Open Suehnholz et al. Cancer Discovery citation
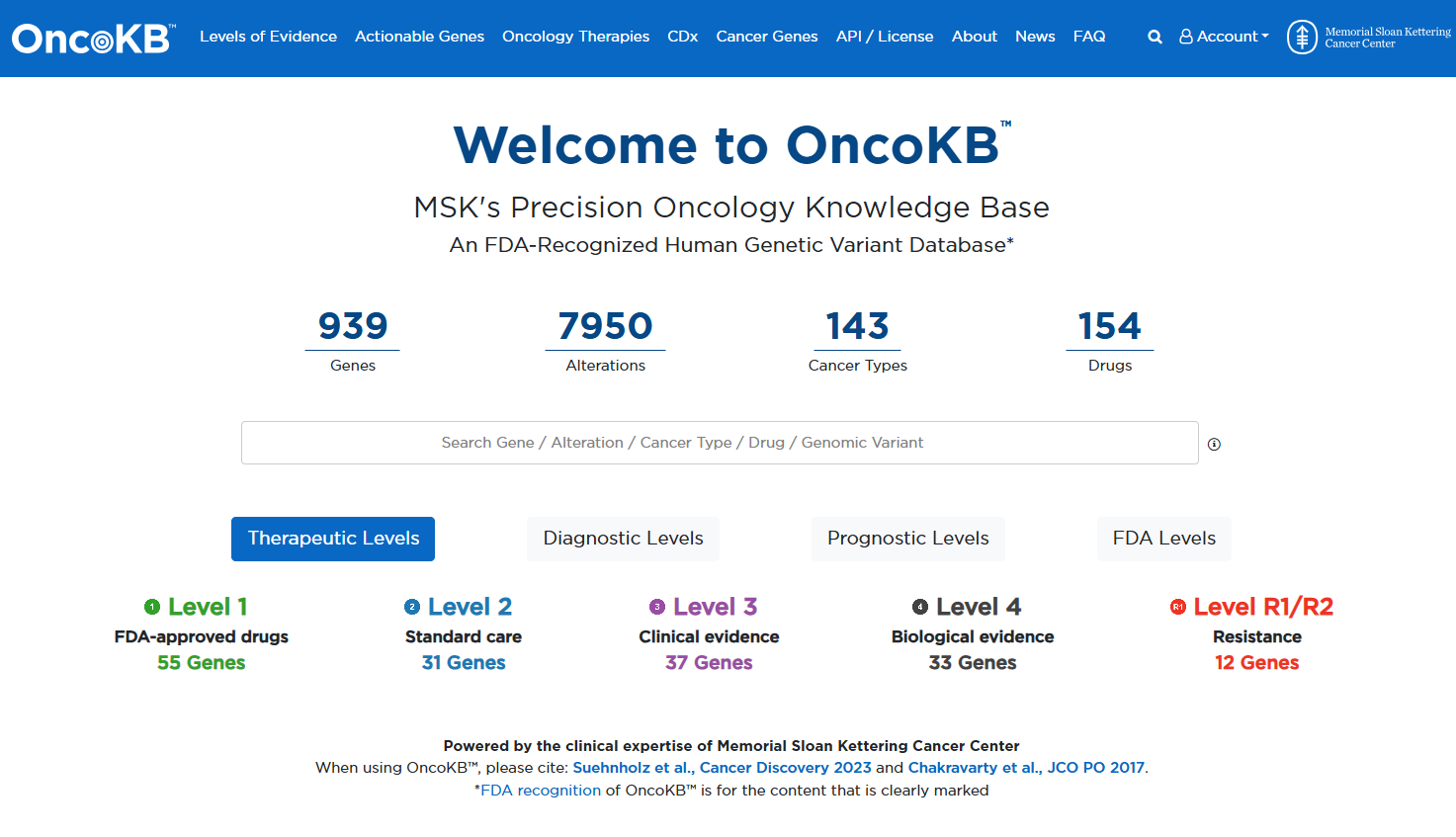 pos(722,768)
